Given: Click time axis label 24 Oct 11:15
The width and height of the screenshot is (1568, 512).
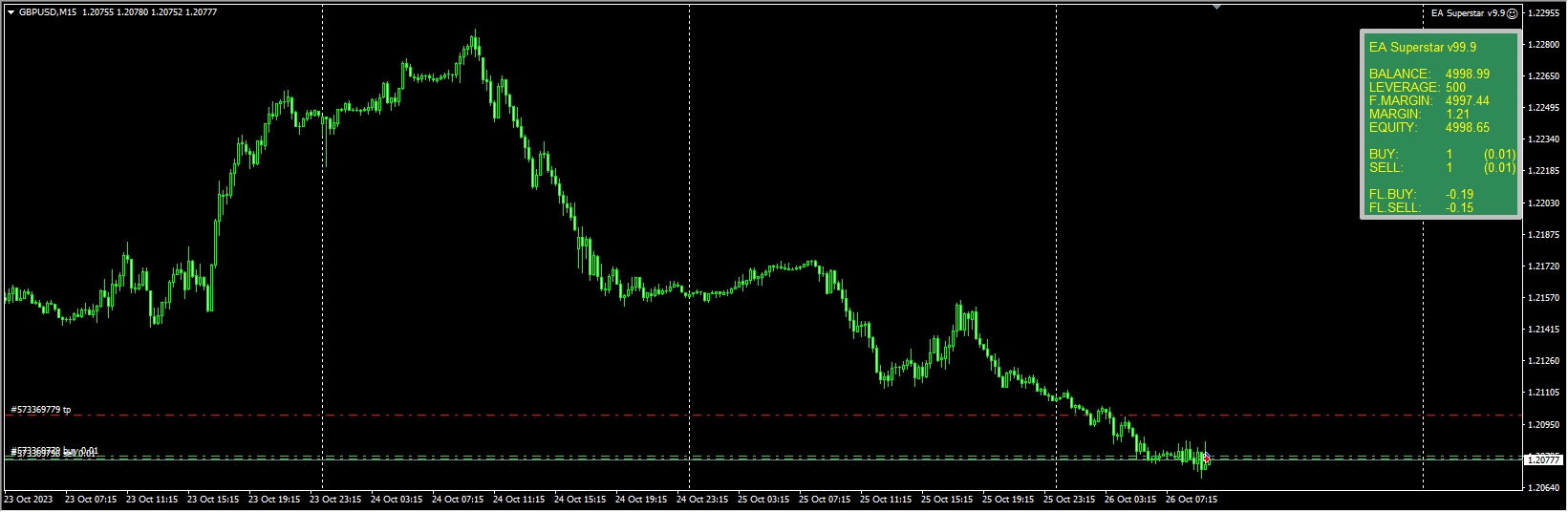Looking at the screenshot, I should click(x=519, y=500).
